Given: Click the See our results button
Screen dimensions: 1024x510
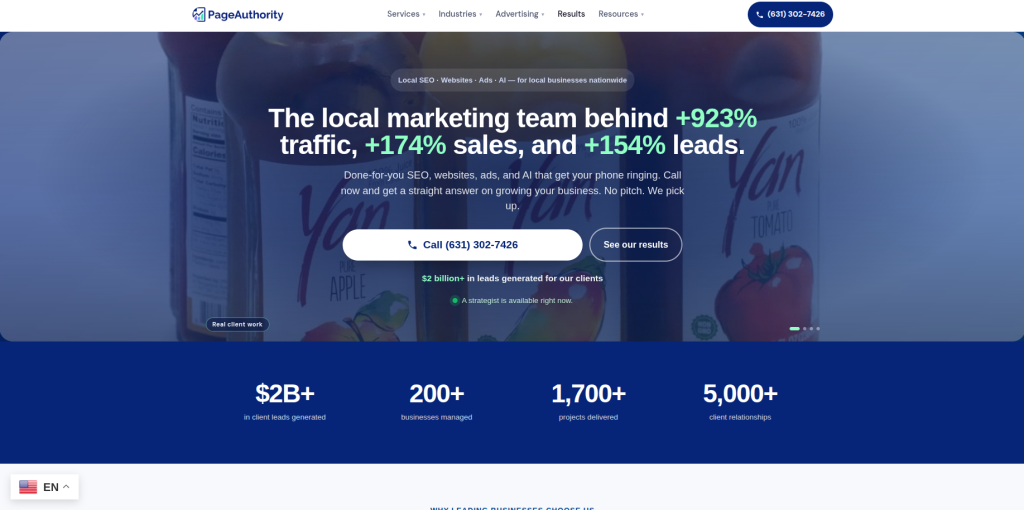Looking at the screenshot, I should pos(635,245).
